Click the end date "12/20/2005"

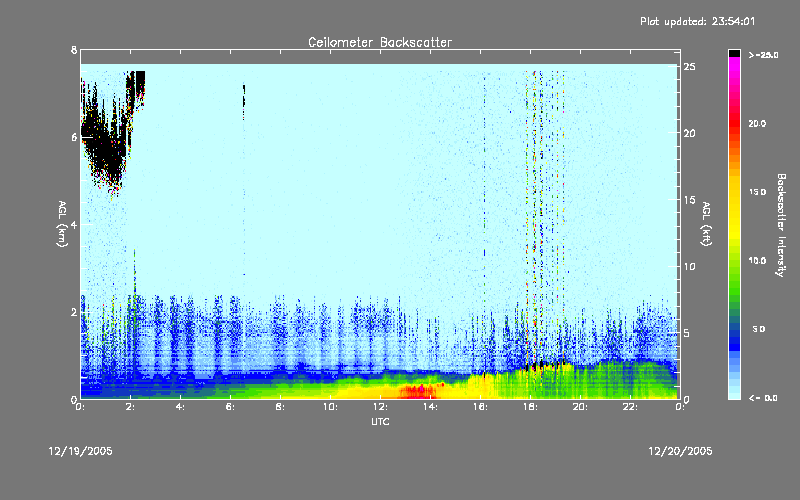680,451
